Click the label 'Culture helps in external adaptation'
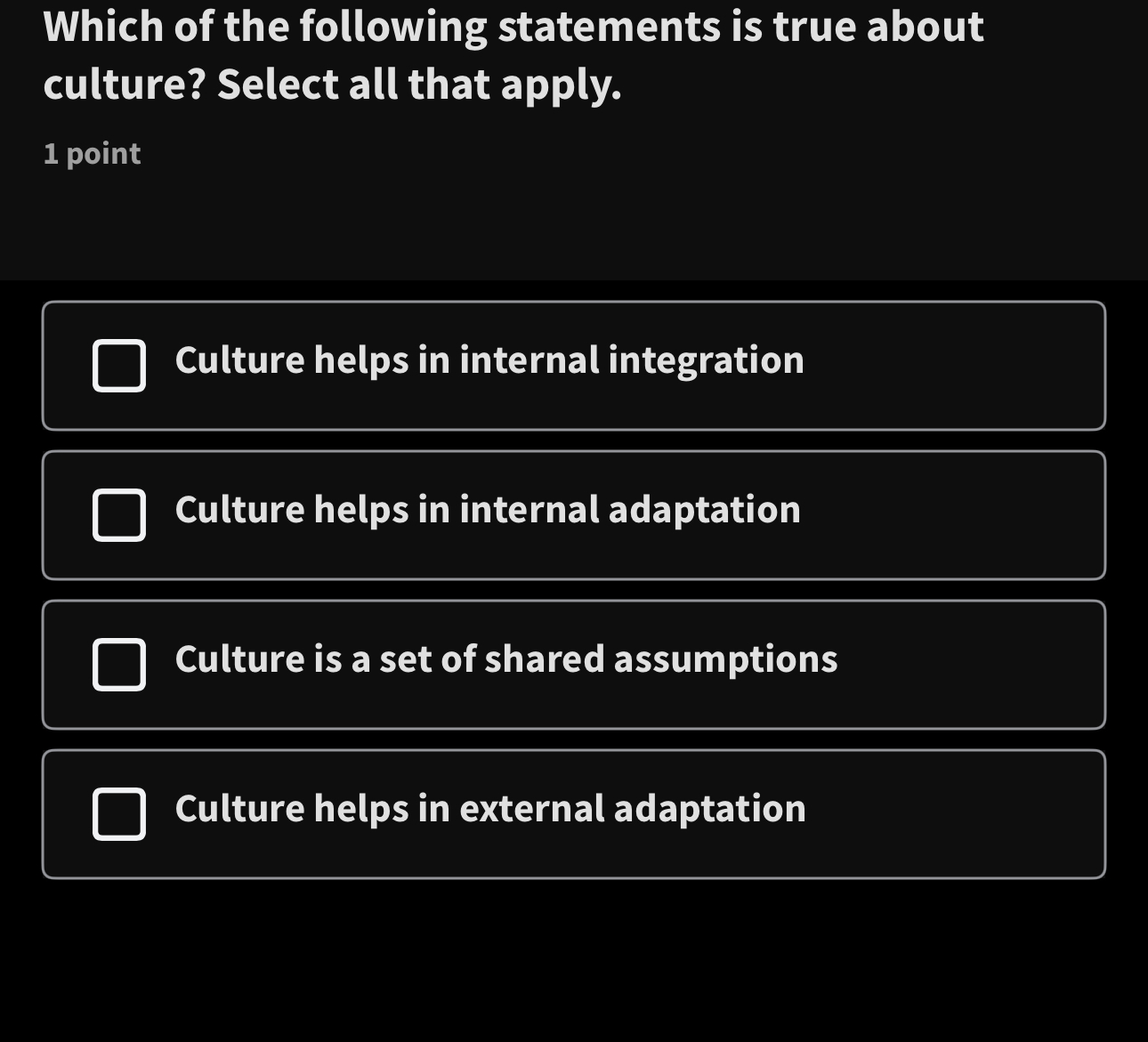Image resolution: width=1148 pixels, height=1042 pixels. coord(489,808)
